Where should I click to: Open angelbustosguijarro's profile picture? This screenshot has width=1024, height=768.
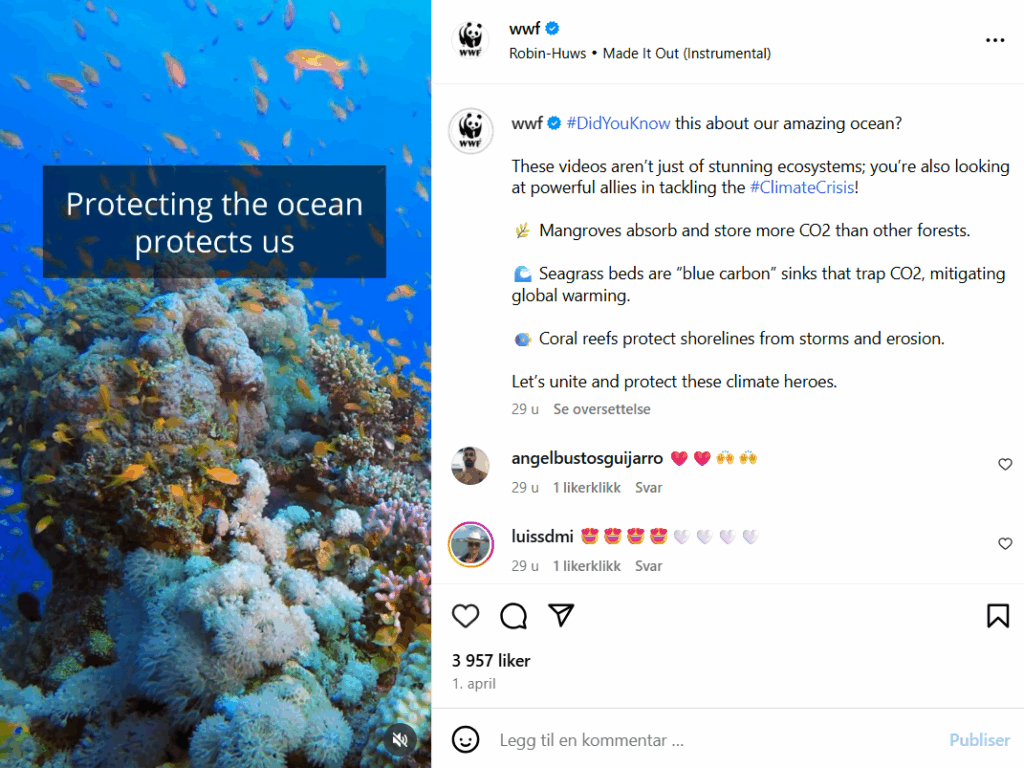(471, 466)
